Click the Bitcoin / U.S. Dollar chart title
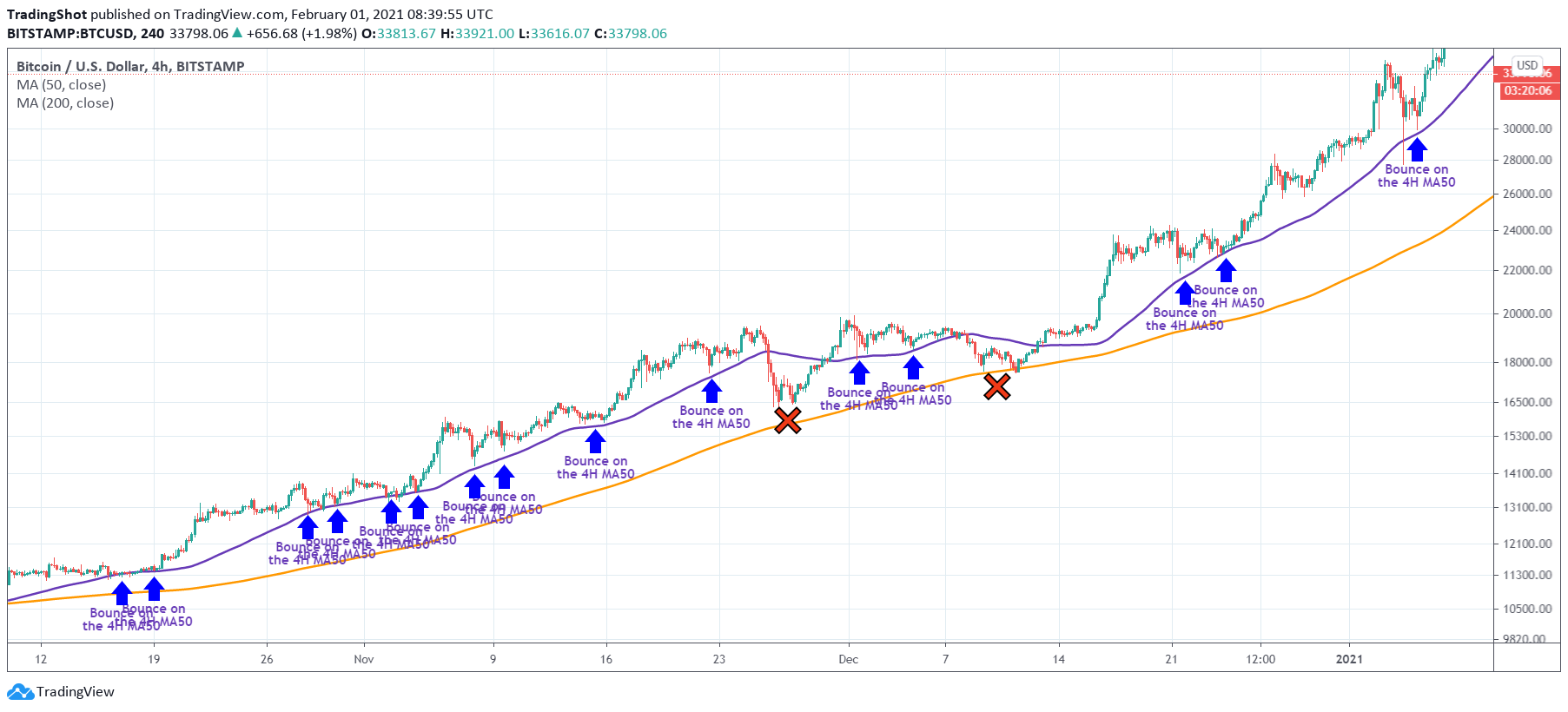Viewport: 1568px width, 712px height. (130, 66)
